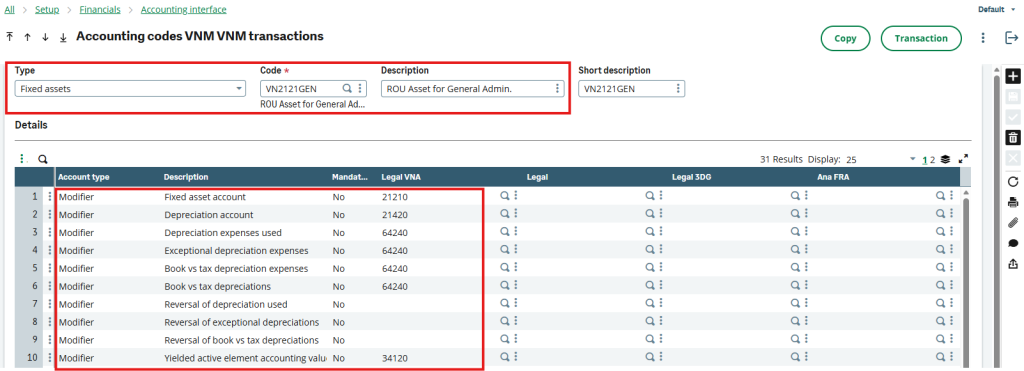Select 'Reversal of depreciation used' cell
1024x371 pixels.
click(226, 304)
